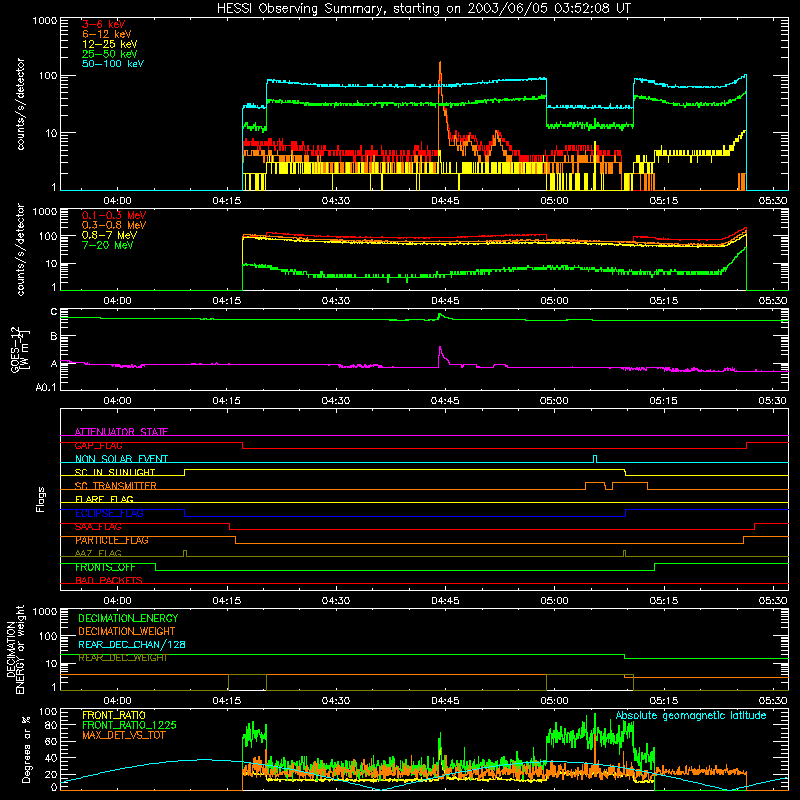Click the flare peak spike in top plot
This screenshot has width=800, height=800.
440,65
